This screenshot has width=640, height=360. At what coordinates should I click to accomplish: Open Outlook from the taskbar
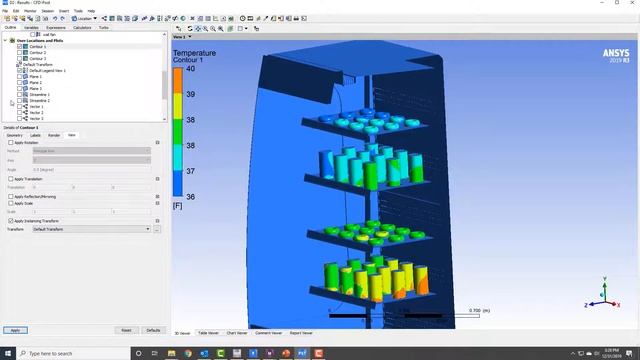pos(204,353)
